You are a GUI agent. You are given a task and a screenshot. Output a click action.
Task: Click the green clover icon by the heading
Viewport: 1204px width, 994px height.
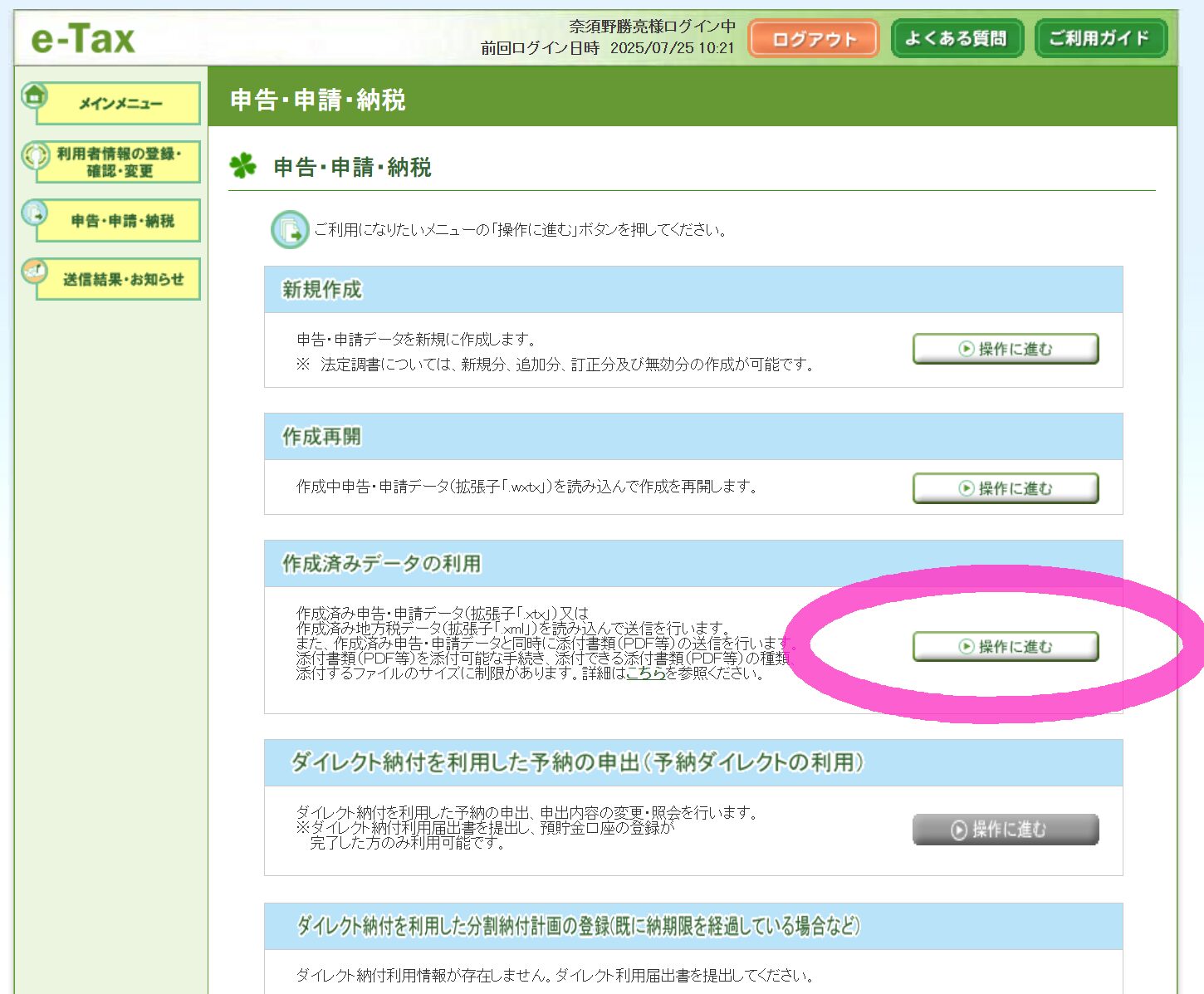[x=242, y=166]
